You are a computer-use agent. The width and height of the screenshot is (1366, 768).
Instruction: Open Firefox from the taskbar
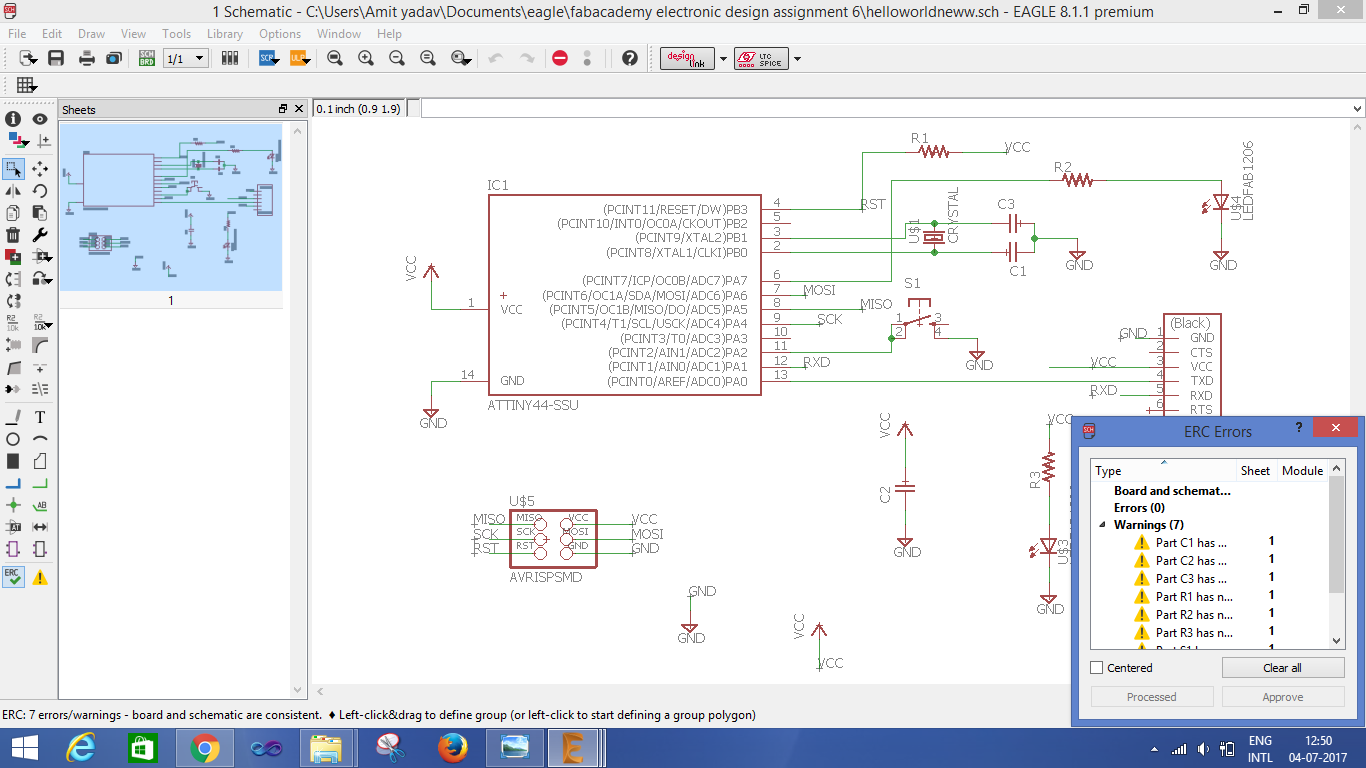pyautogui.click(x=453, y=748)
